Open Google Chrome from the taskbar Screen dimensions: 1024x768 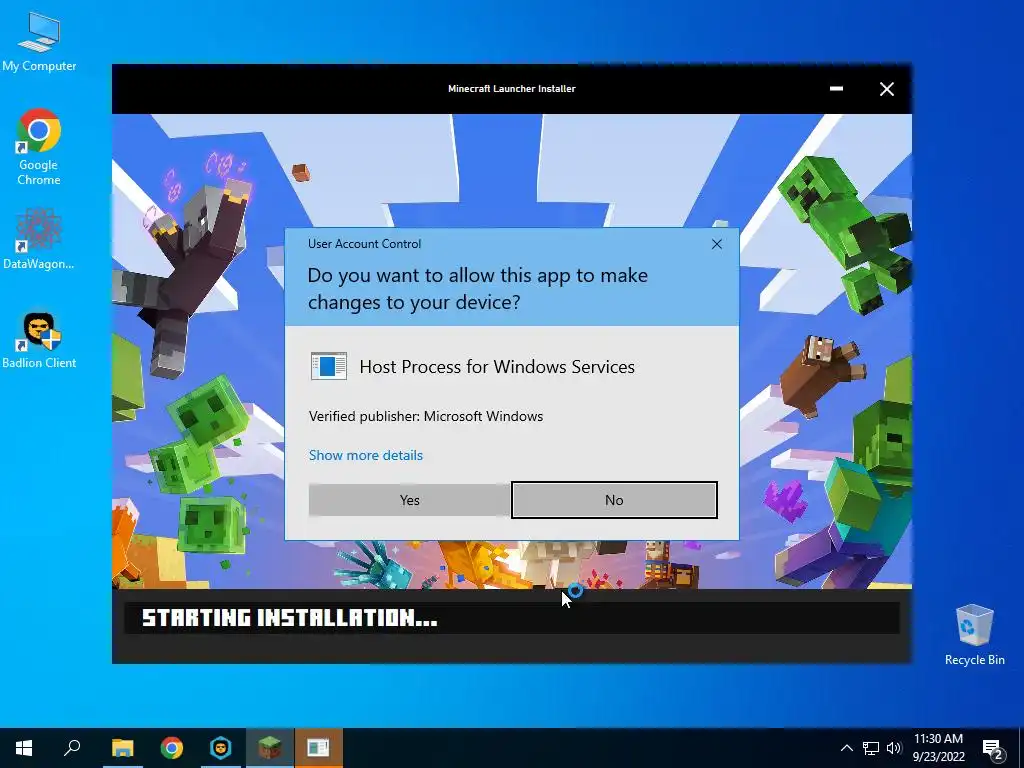click(172, 748)
